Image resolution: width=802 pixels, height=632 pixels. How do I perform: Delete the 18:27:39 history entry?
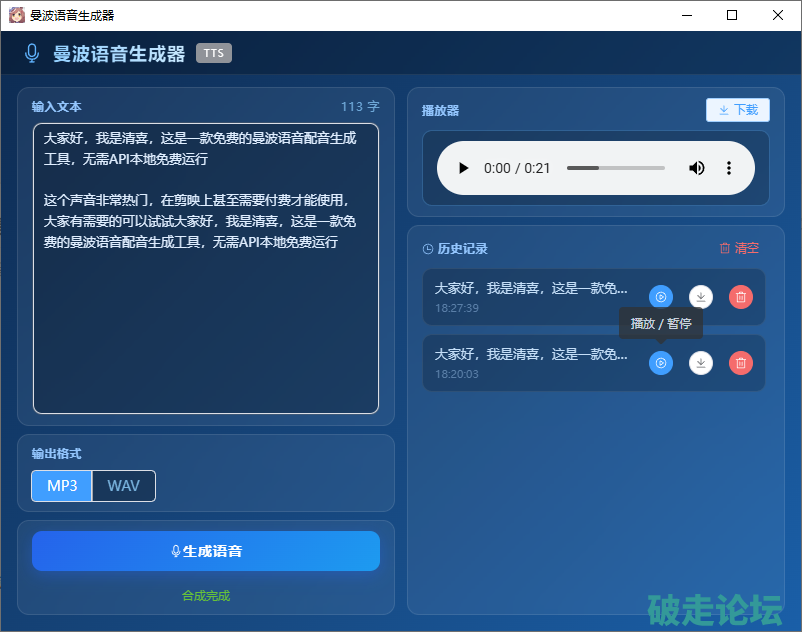click(740, 297)
